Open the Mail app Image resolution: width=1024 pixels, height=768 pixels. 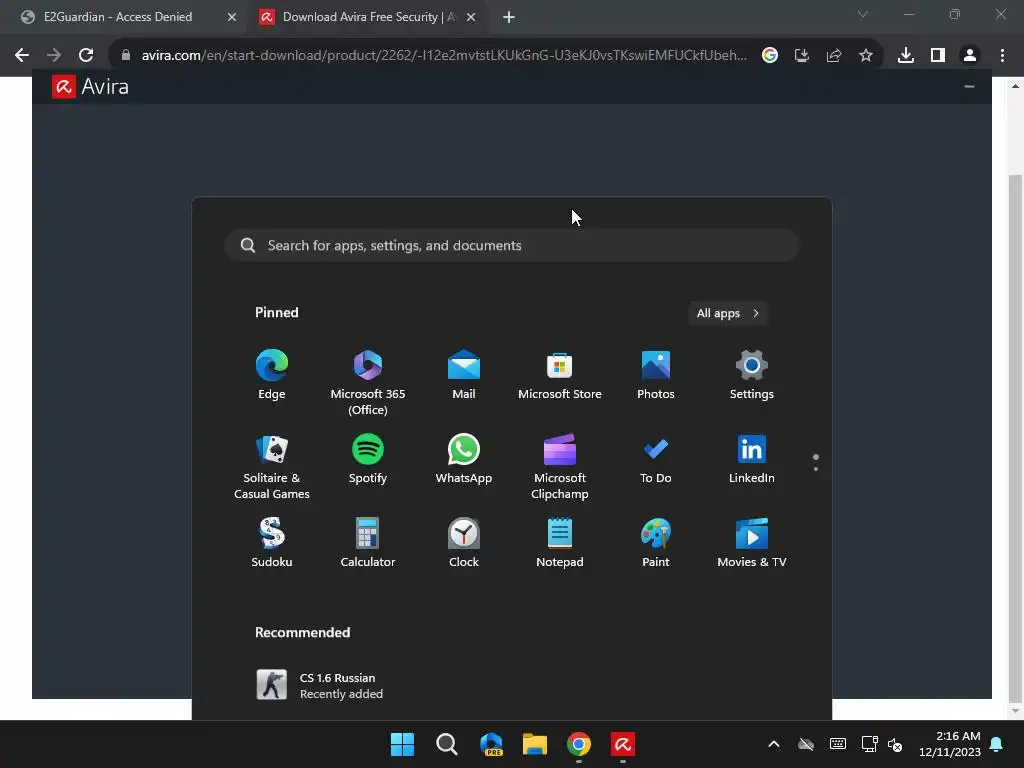coord(464,375)
